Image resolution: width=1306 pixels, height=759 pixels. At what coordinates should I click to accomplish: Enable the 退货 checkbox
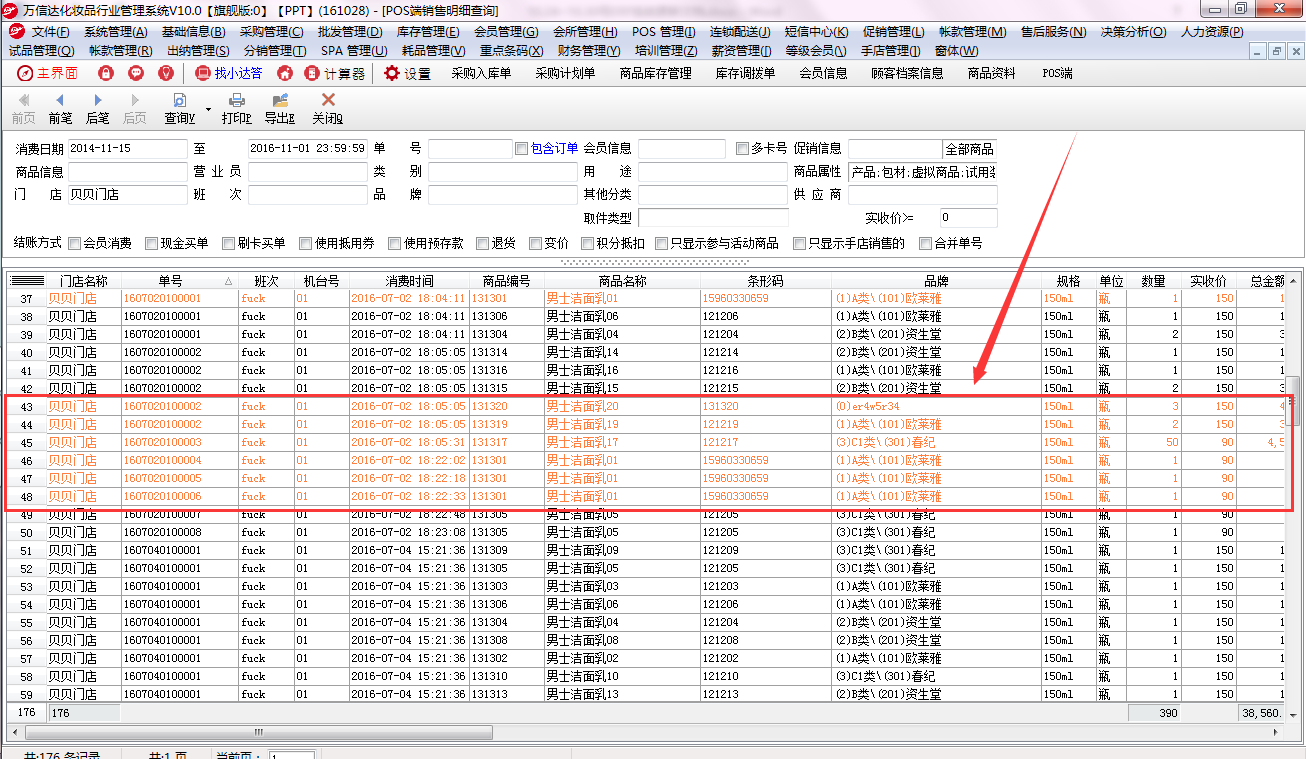pyautogui.click(x=483, y=243)
